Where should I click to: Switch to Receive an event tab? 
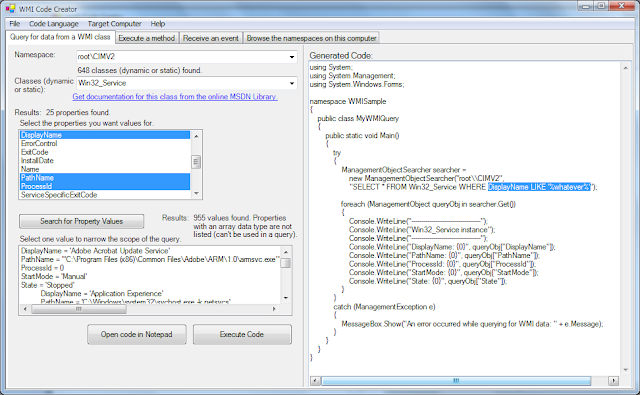click(211, 38)
